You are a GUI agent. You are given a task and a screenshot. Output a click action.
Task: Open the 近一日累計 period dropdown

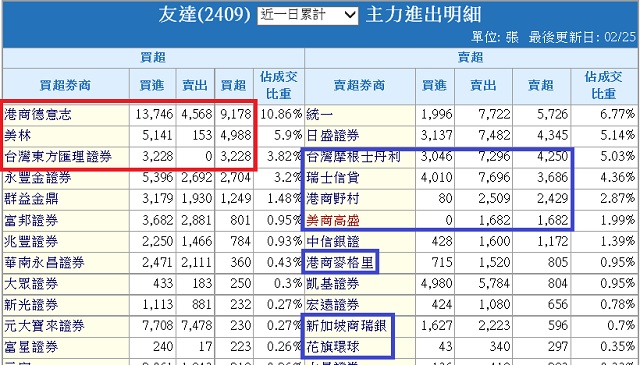tap(307, 16)
